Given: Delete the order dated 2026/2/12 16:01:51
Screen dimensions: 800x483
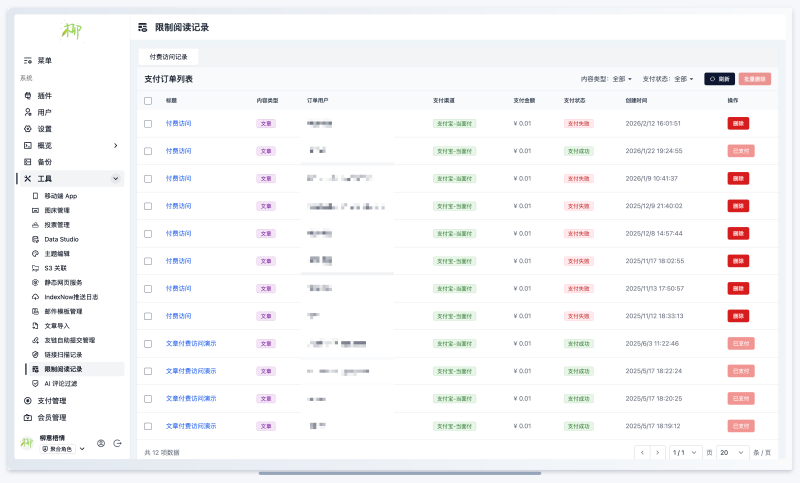Looking at the screenshot, I should (x=738, y=123).
